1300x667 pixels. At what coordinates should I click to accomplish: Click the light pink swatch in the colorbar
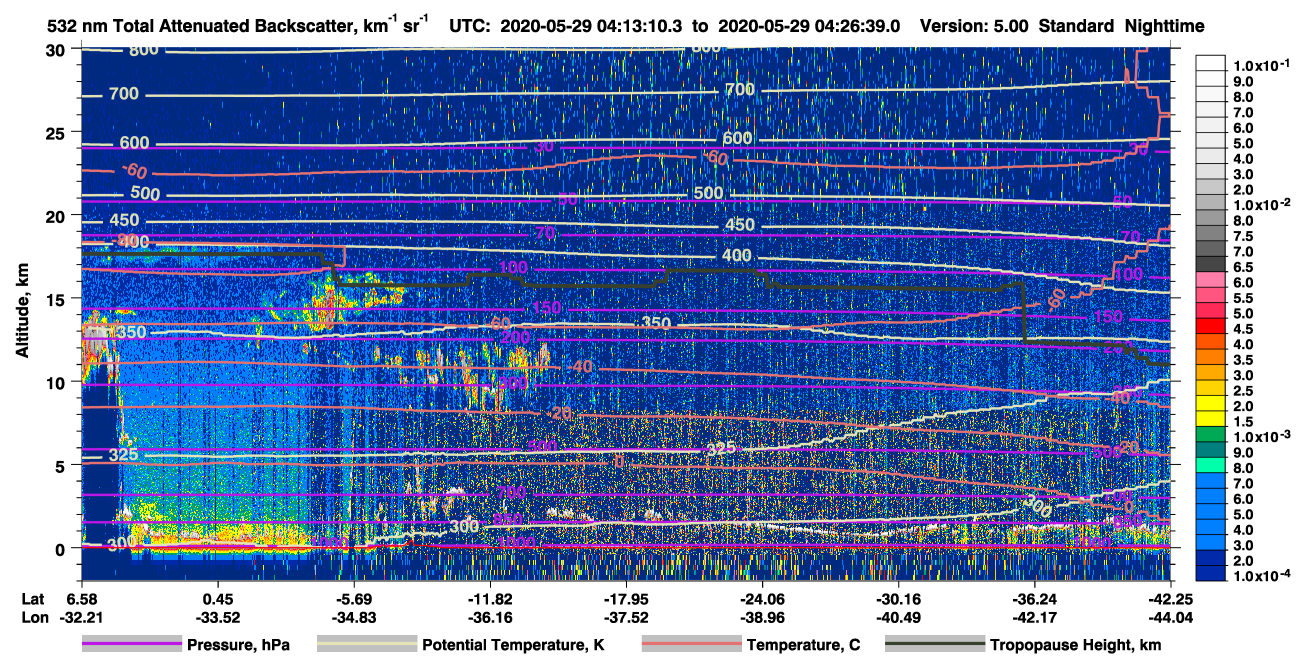pos(1210,281)
